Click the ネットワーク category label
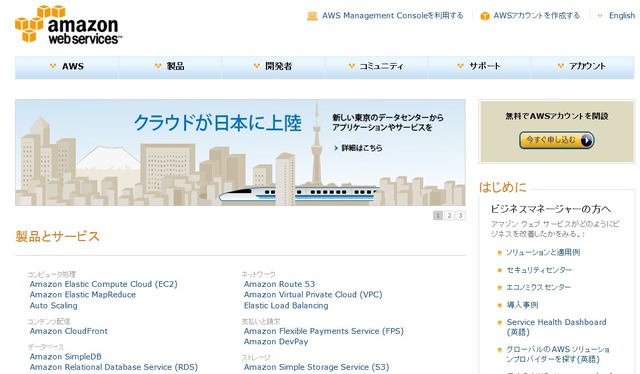This screenshot has height=374, width=640. [258, 274]
